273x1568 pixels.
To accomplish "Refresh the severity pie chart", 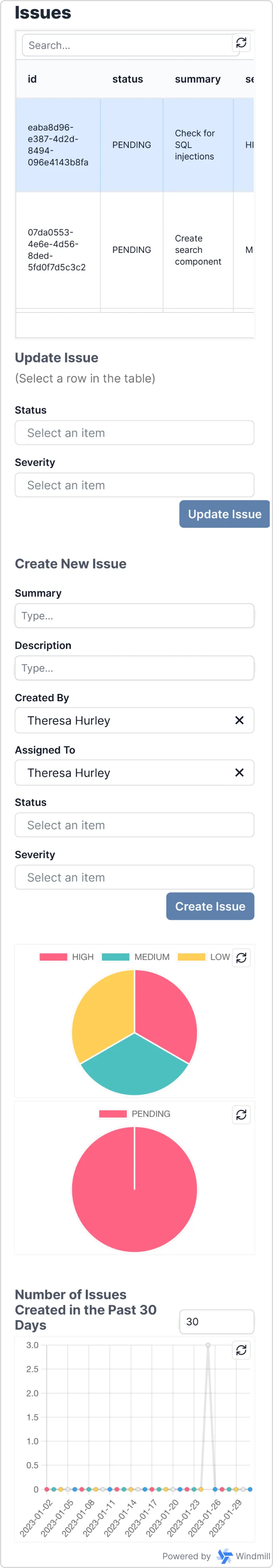I will click(241, 958).
